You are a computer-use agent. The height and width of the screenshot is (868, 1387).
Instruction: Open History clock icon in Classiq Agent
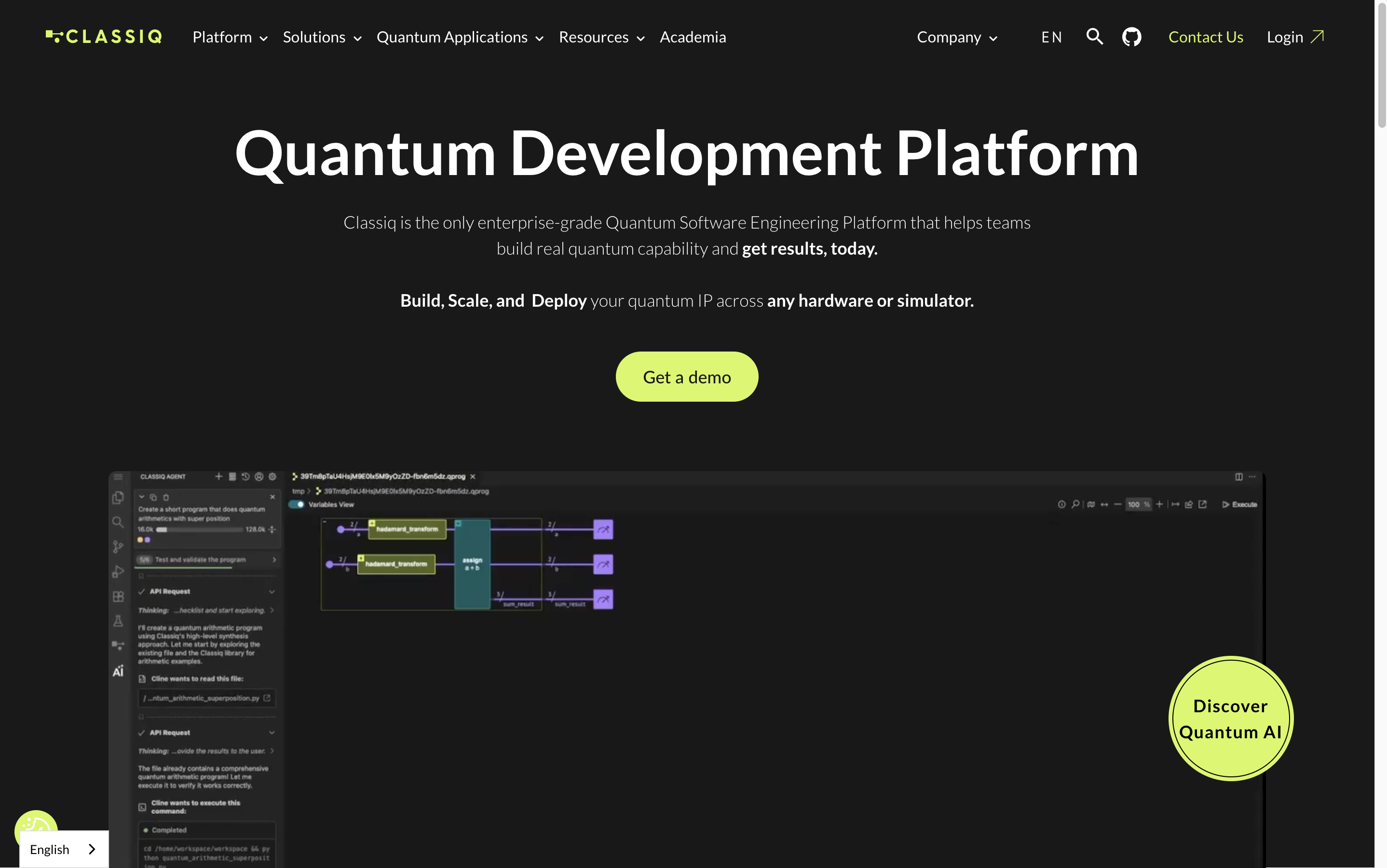[245, 476]
